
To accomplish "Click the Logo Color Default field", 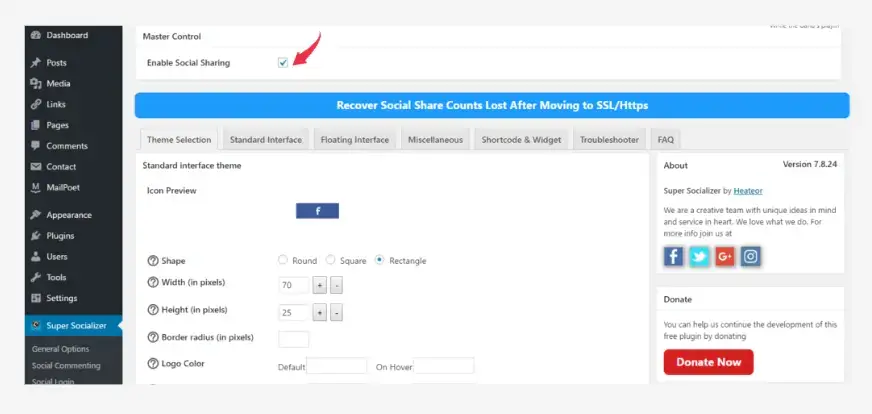I will point(337,366).
